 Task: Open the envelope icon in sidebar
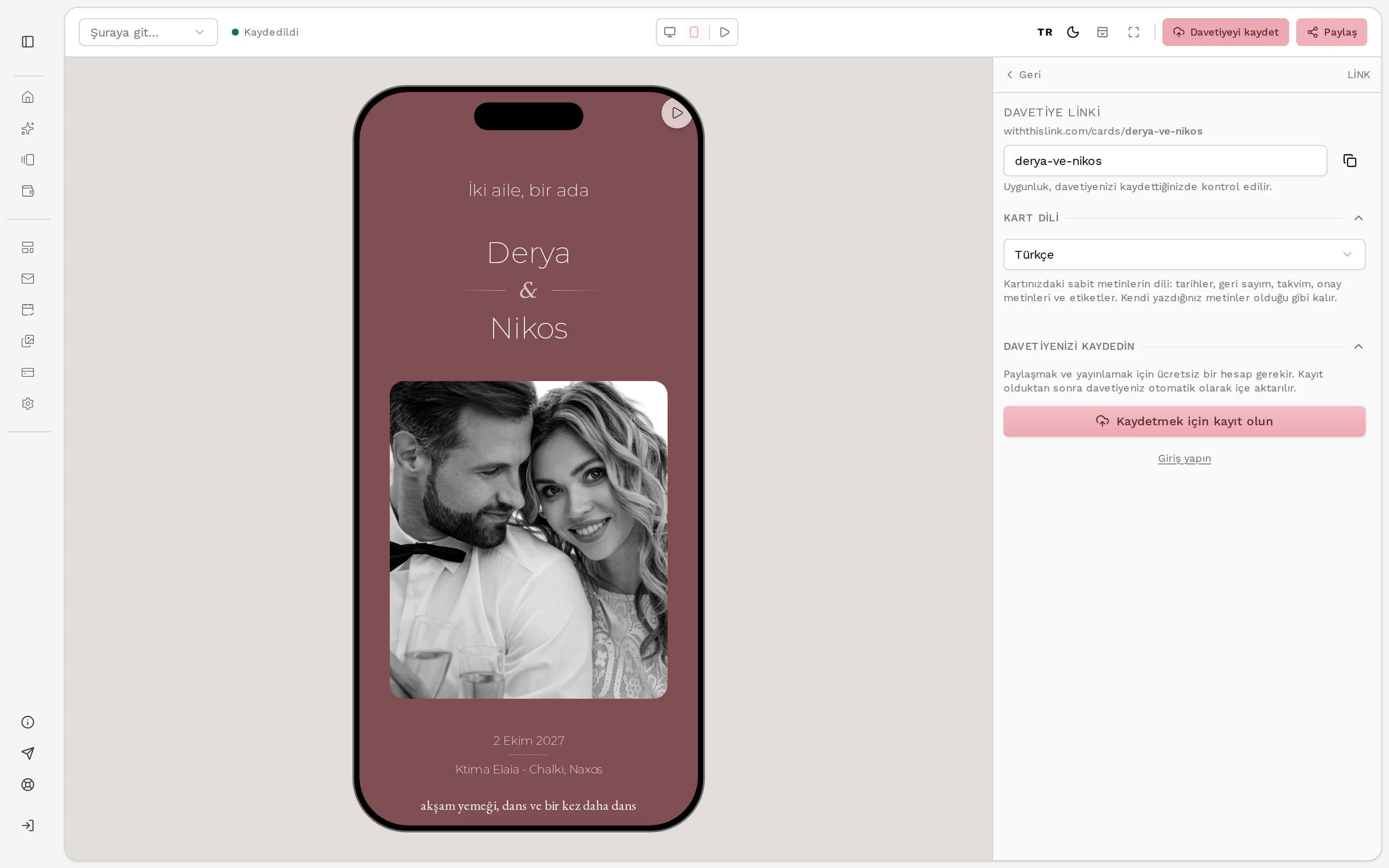click(27, 279)
